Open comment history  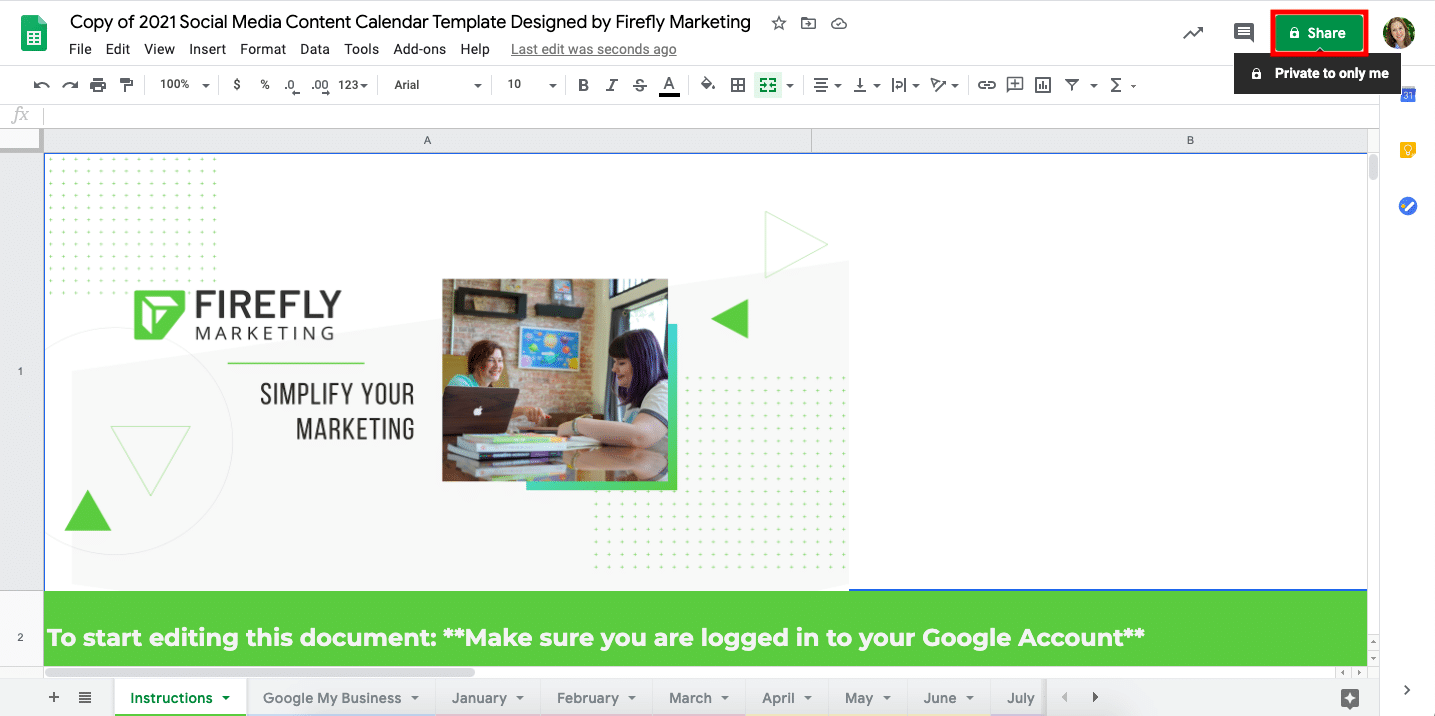1244,33
